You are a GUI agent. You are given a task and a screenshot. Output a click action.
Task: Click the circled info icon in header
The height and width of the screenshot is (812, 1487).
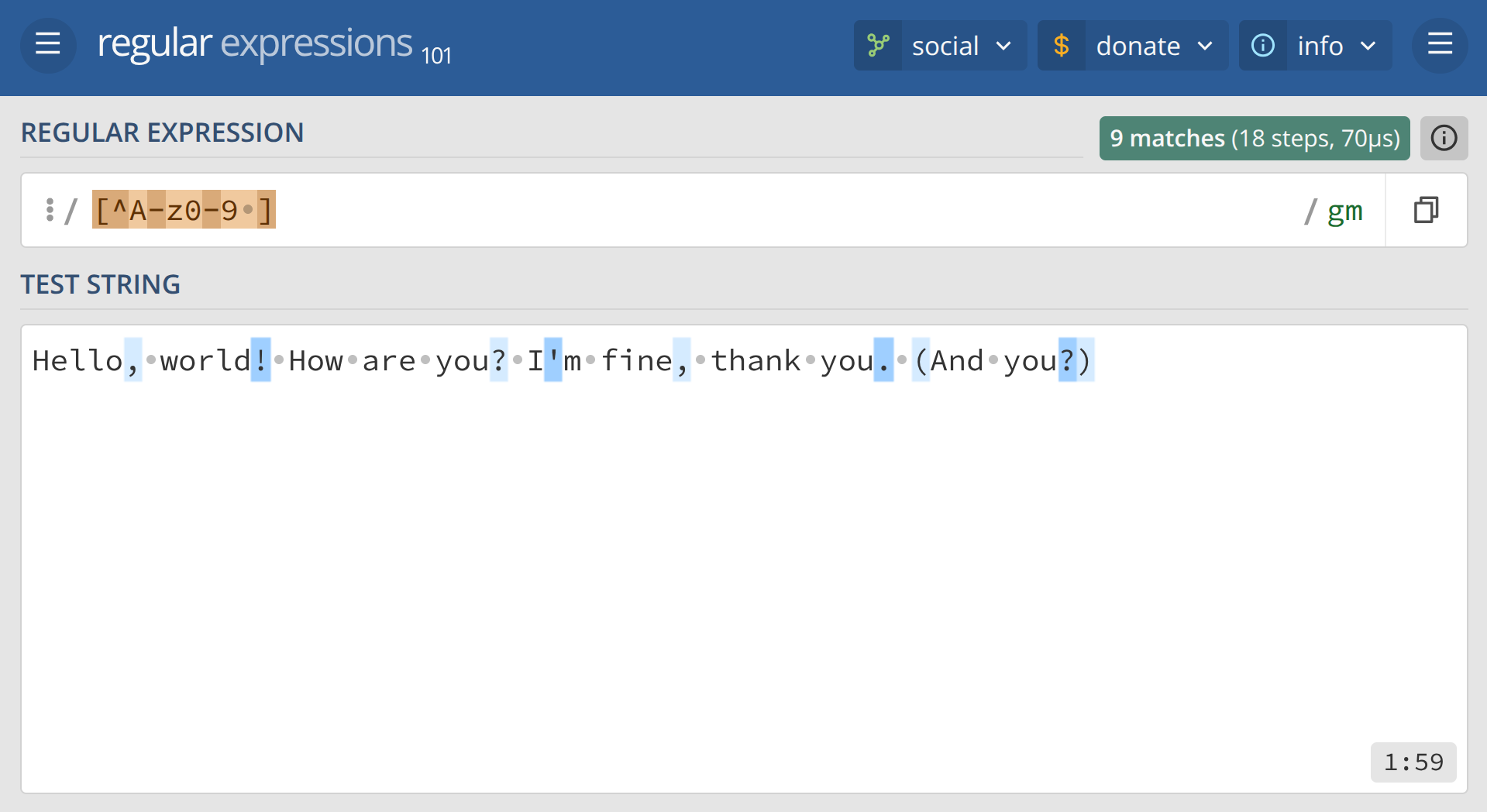click(1263, 46)
